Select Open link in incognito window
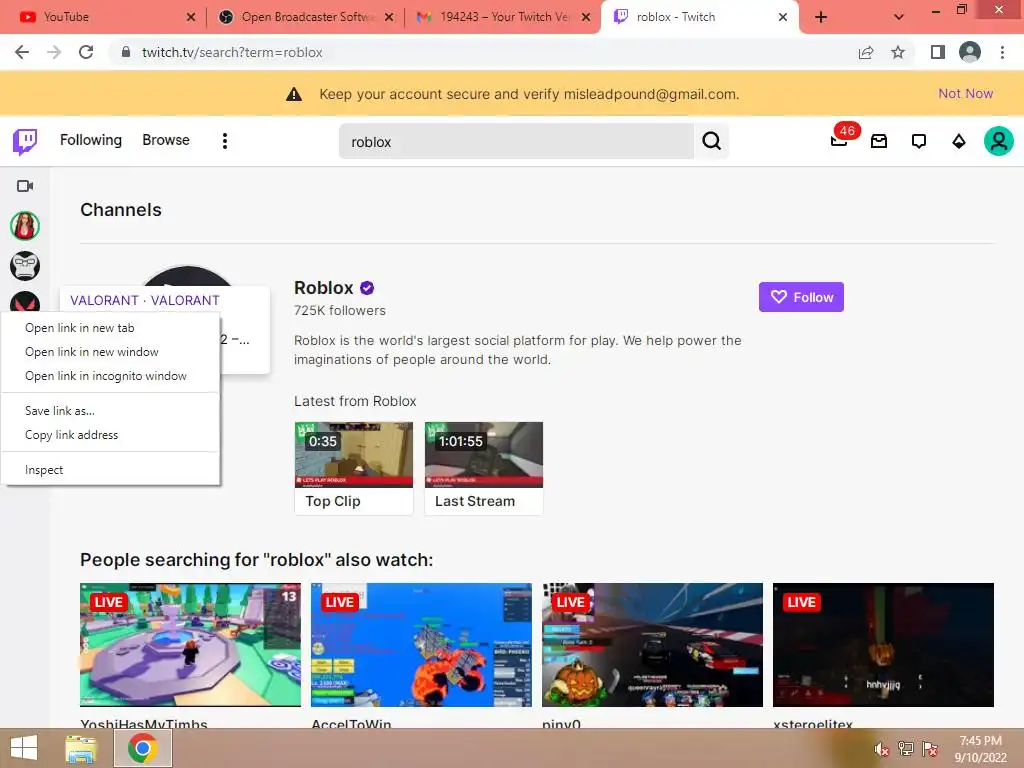The width and height of the screenshot is (1024, 768). [110, 376]
